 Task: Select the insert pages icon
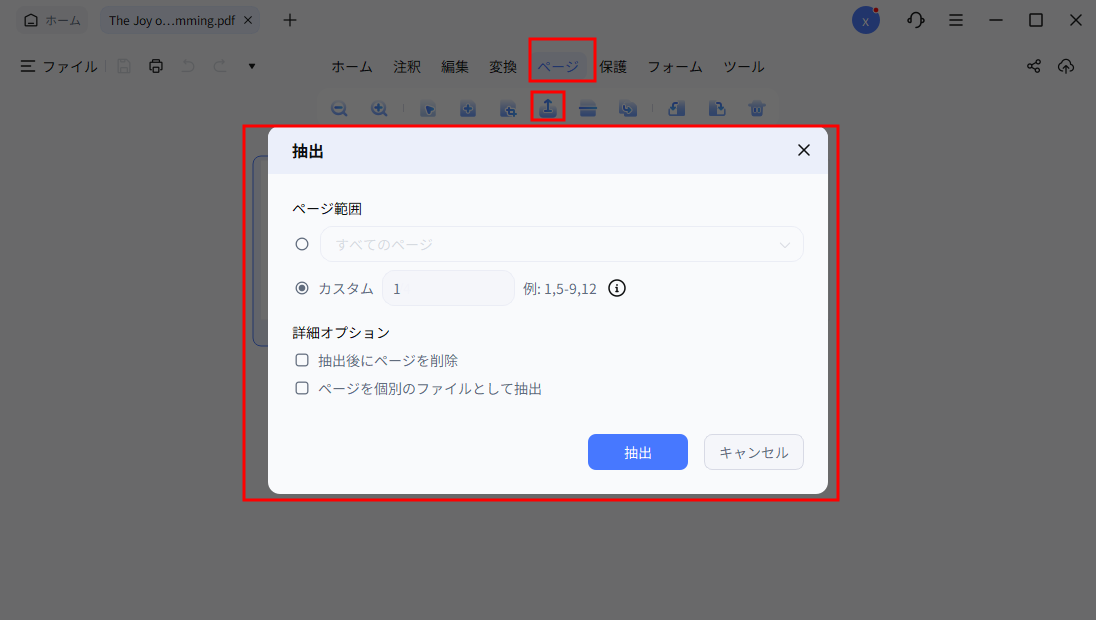pos(467,108)
